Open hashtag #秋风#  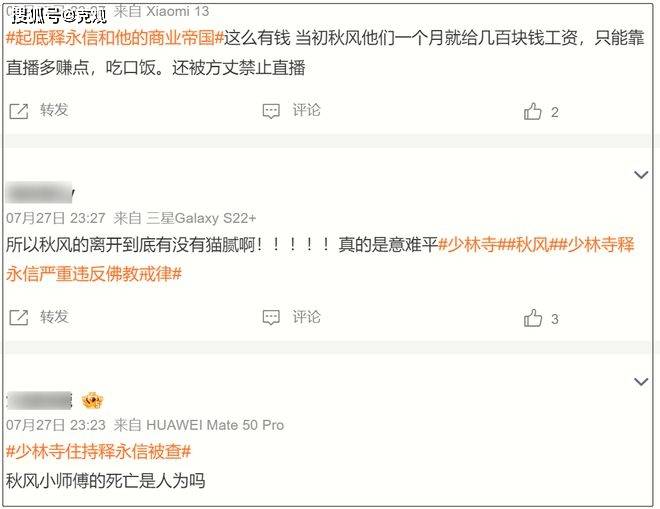click(x=533, y=245)
